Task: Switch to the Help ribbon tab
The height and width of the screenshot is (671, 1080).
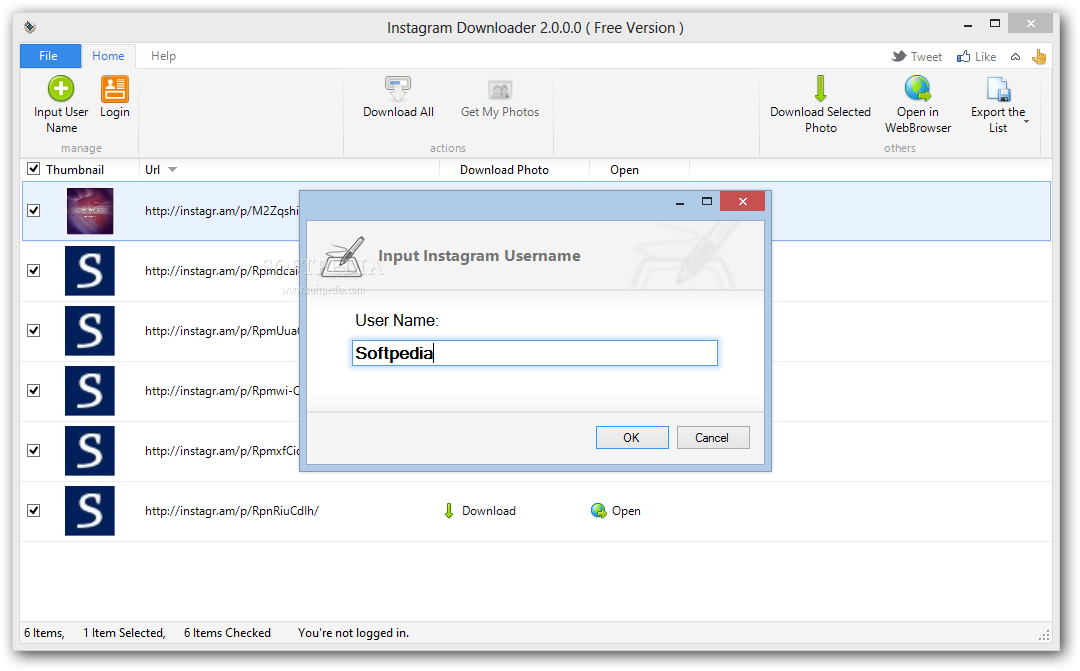Action: (x=163, y=56)
